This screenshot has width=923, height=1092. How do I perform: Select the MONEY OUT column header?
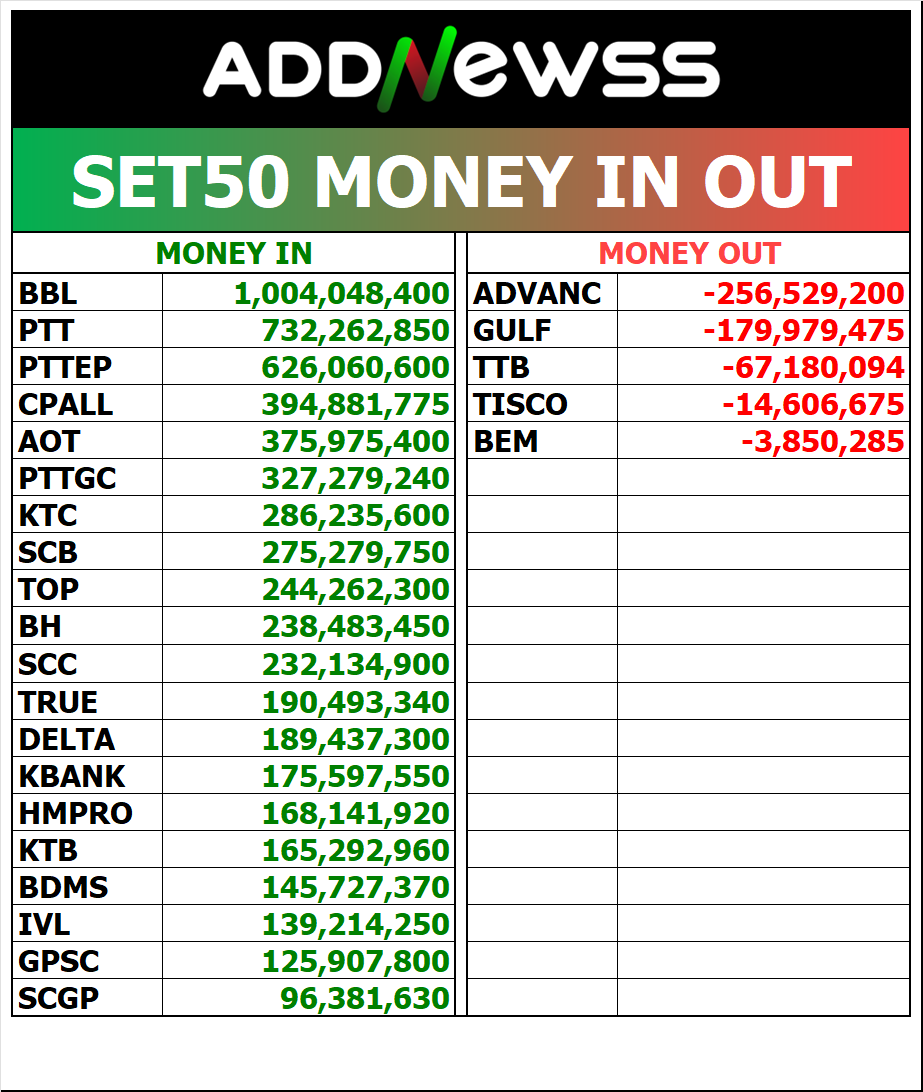click(x=688, y=253)
